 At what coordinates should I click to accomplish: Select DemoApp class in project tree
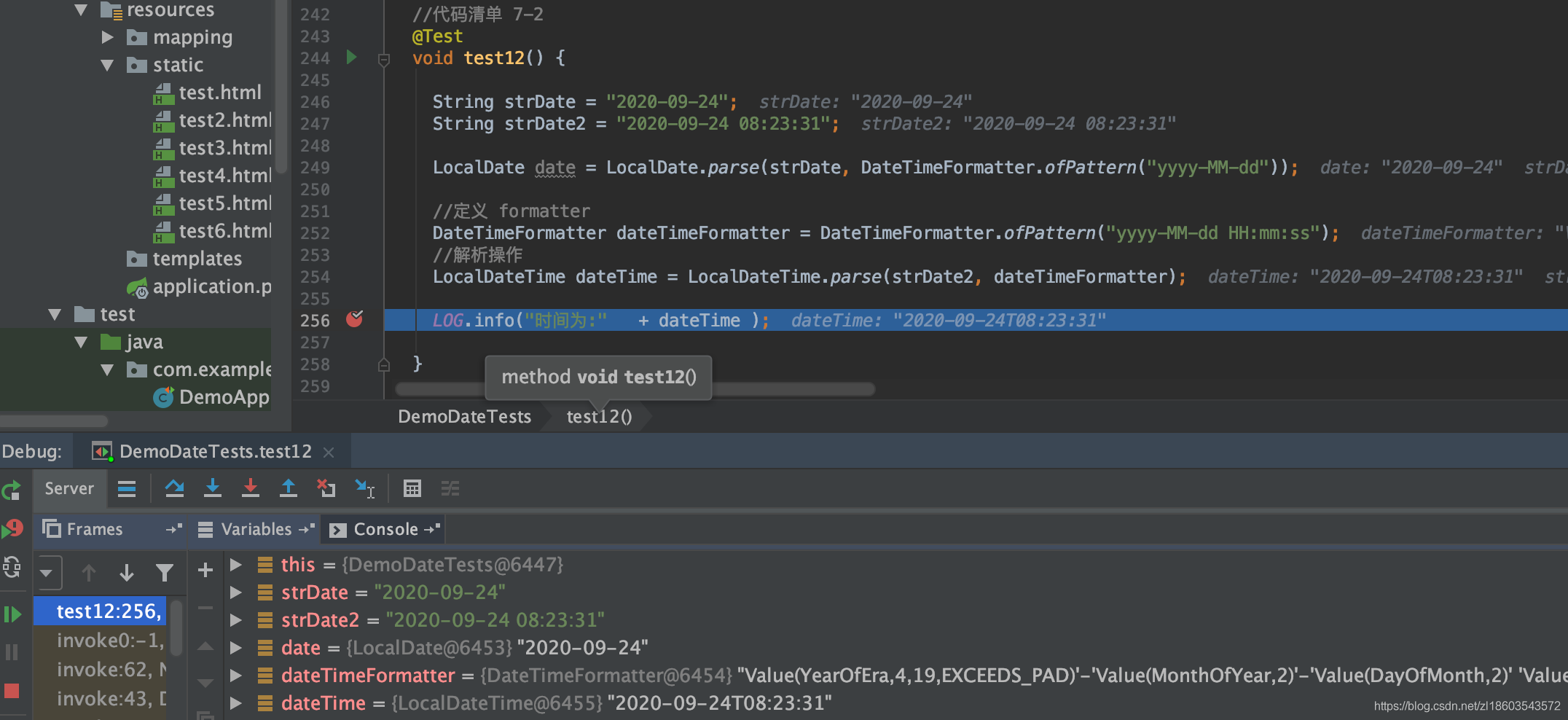coord(224,397)
